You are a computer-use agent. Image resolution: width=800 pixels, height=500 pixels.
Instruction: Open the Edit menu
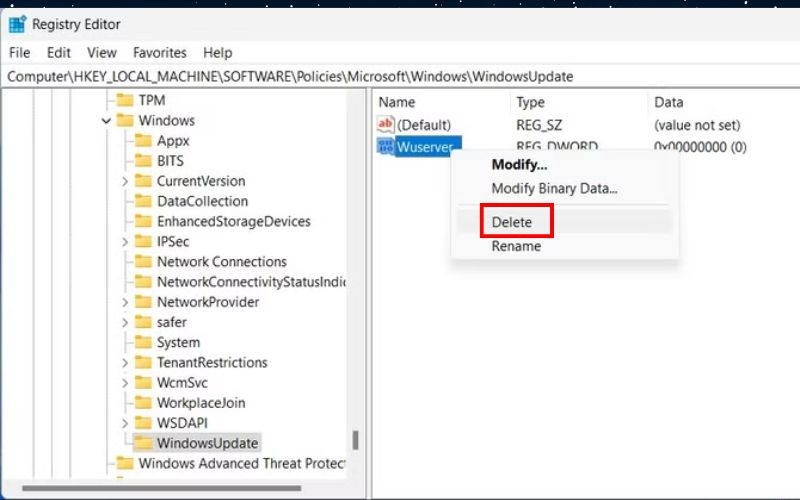[59, 53]
